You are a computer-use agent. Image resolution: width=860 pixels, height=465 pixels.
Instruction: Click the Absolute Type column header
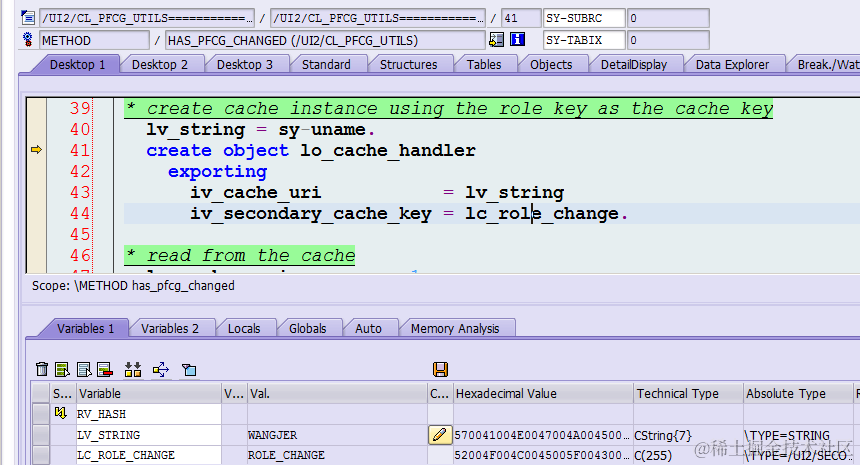798,393
